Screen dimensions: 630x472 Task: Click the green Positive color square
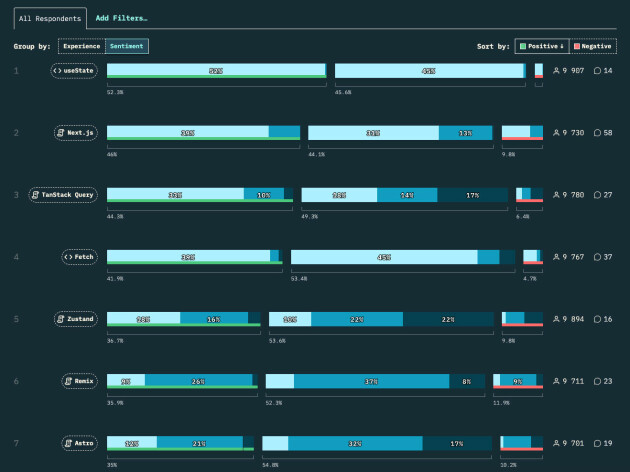(x=523, y=46)
